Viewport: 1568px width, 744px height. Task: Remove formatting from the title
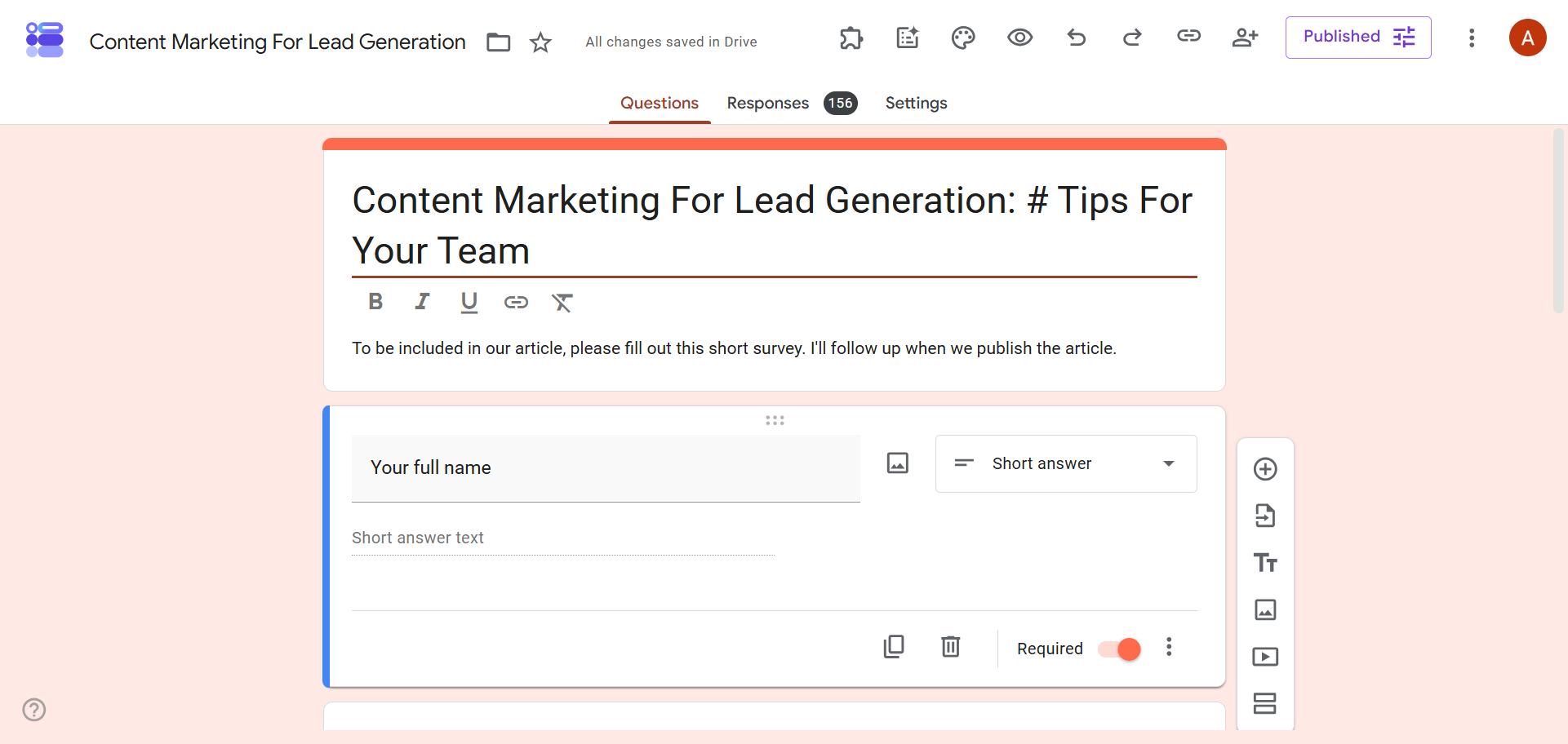(x=562, y=303)
